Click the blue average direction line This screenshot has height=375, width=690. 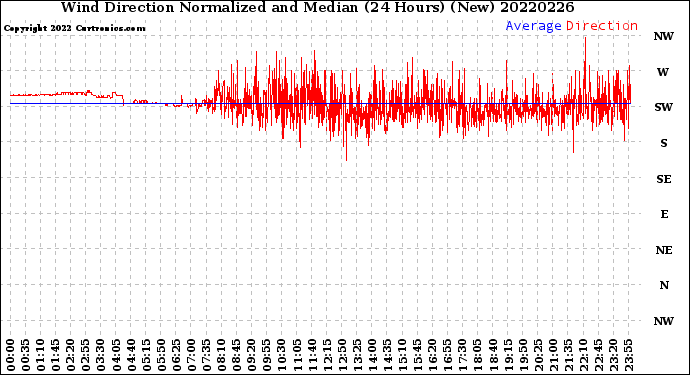pos(320,104)
